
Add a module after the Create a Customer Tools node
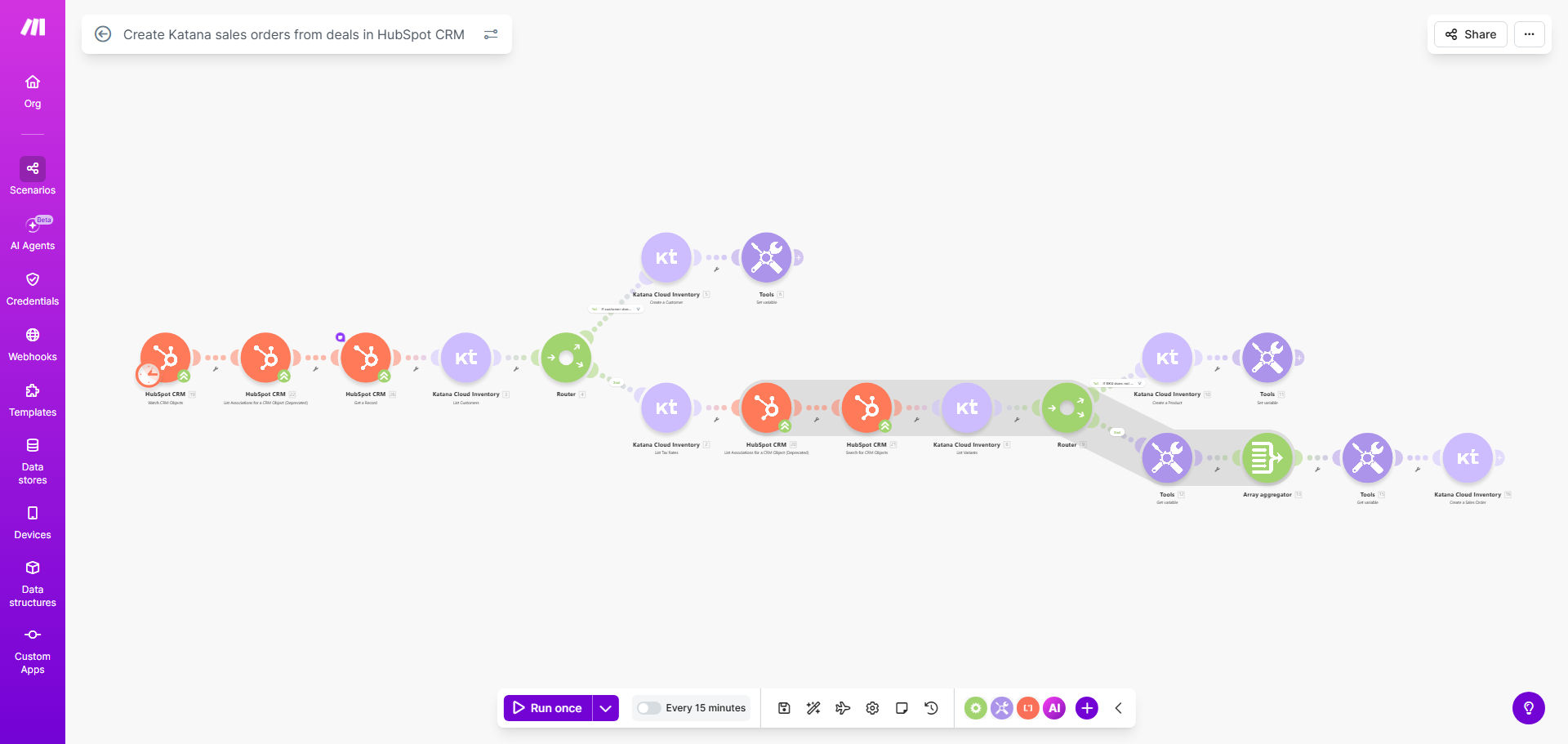799,257
